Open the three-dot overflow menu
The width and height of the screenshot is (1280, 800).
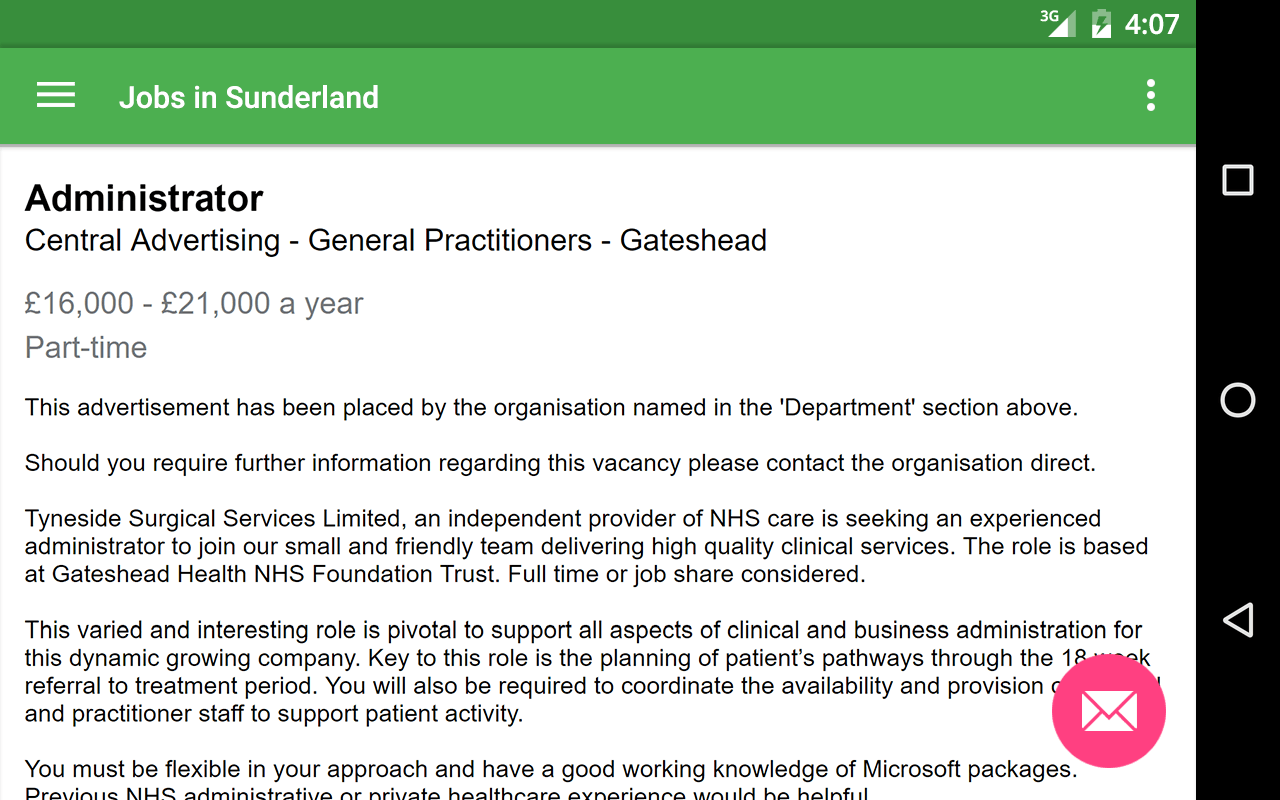pyautogui.click(x=1151, y=96)
